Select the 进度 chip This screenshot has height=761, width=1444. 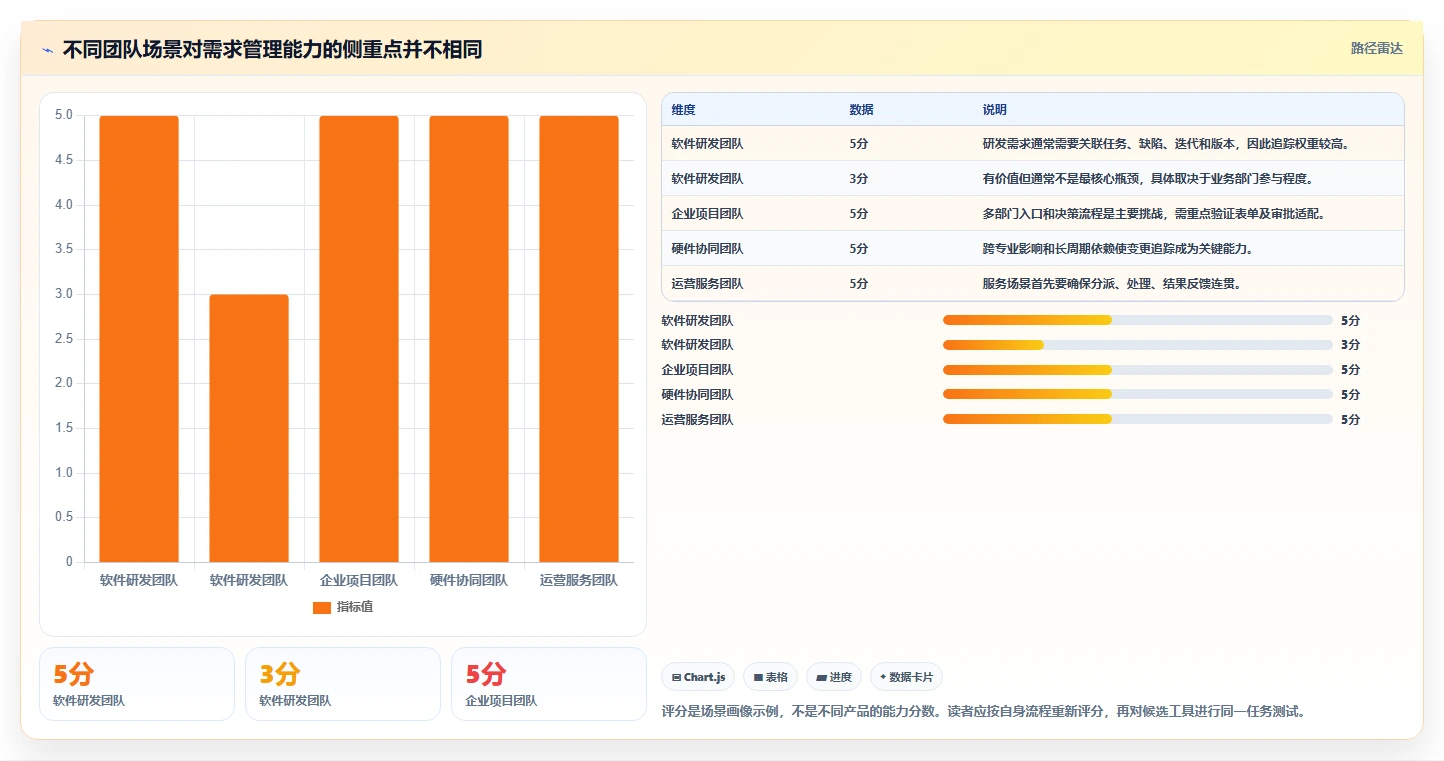833,677
